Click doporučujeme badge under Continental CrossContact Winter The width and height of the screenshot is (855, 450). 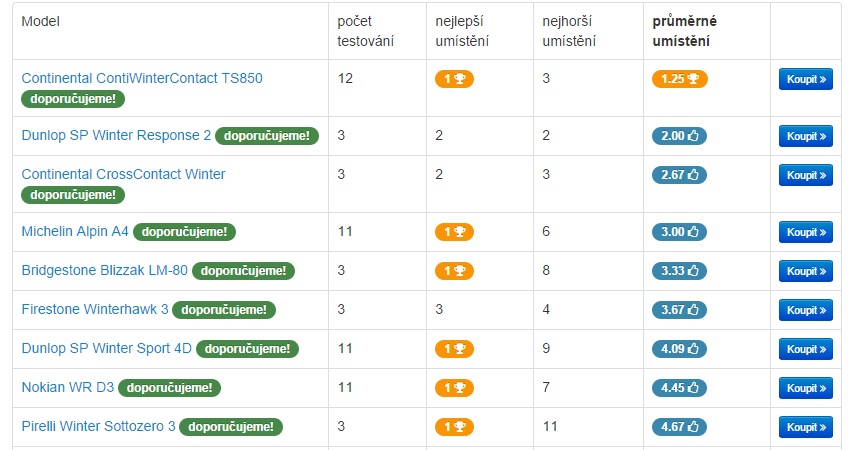(73, 195)
